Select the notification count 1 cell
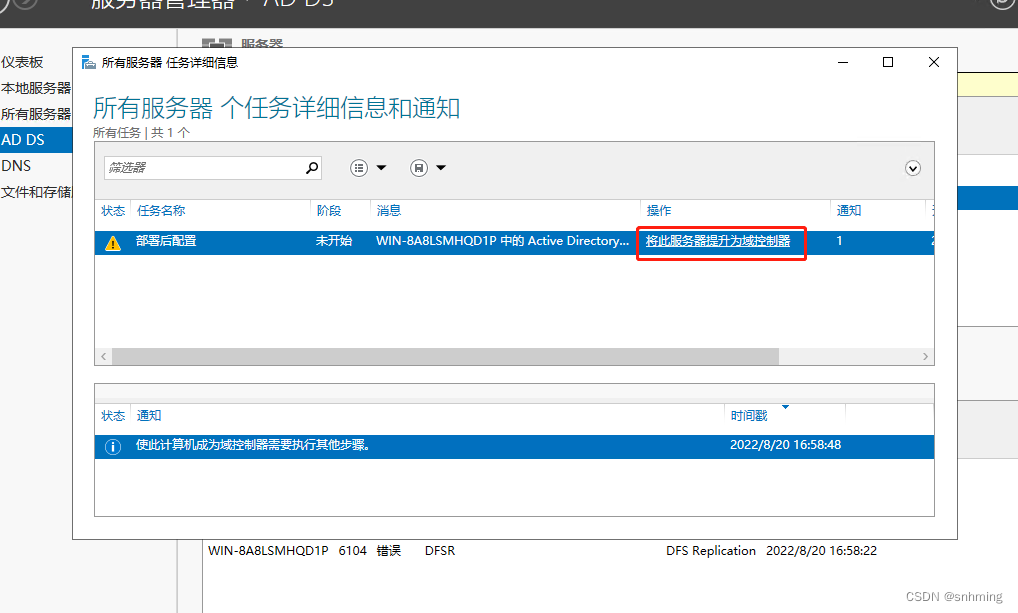The height and width of the screenshot is (613, 1018). pyautogui.click(x=839, y=241)
